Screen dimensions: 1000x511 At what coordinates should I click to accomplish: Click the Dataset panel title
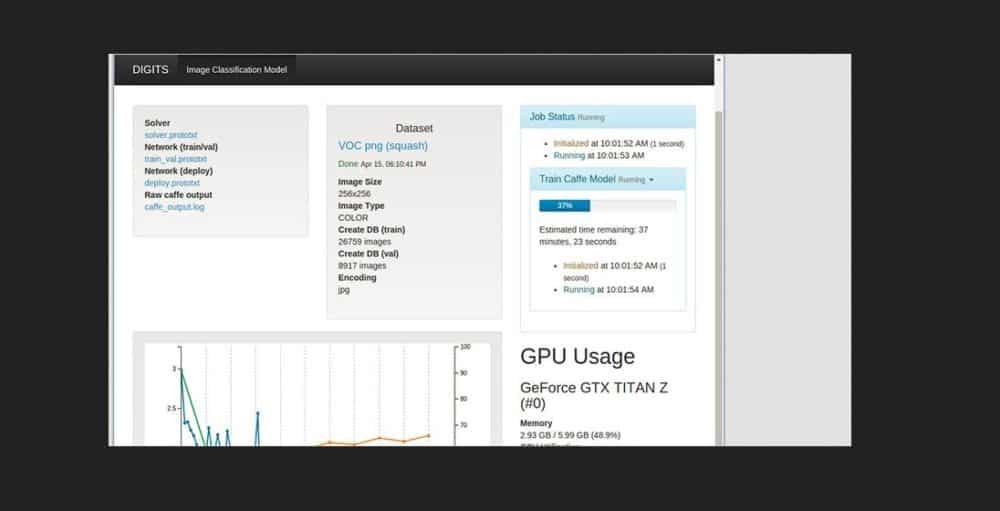tap(414, 128)
